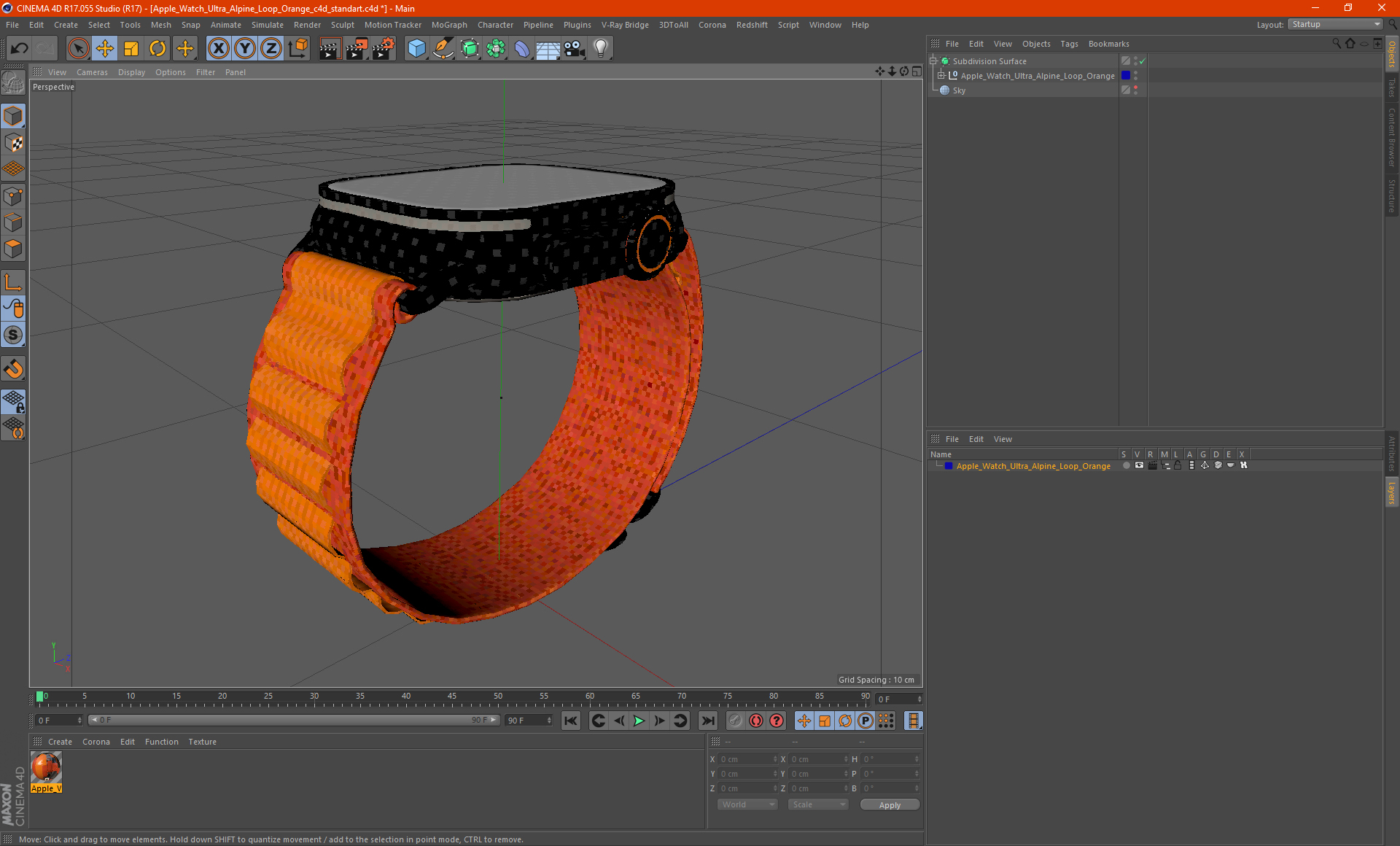Toggle the Z axis lock
1400x846 pixels.
[x=271, y=48]
